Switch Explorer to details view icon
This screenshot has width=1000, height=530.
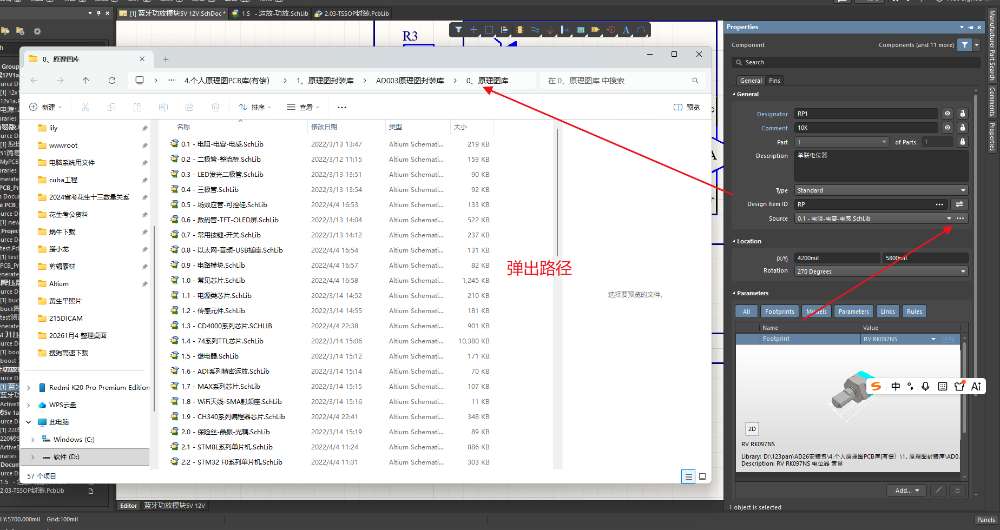click(x=688, y=476)
